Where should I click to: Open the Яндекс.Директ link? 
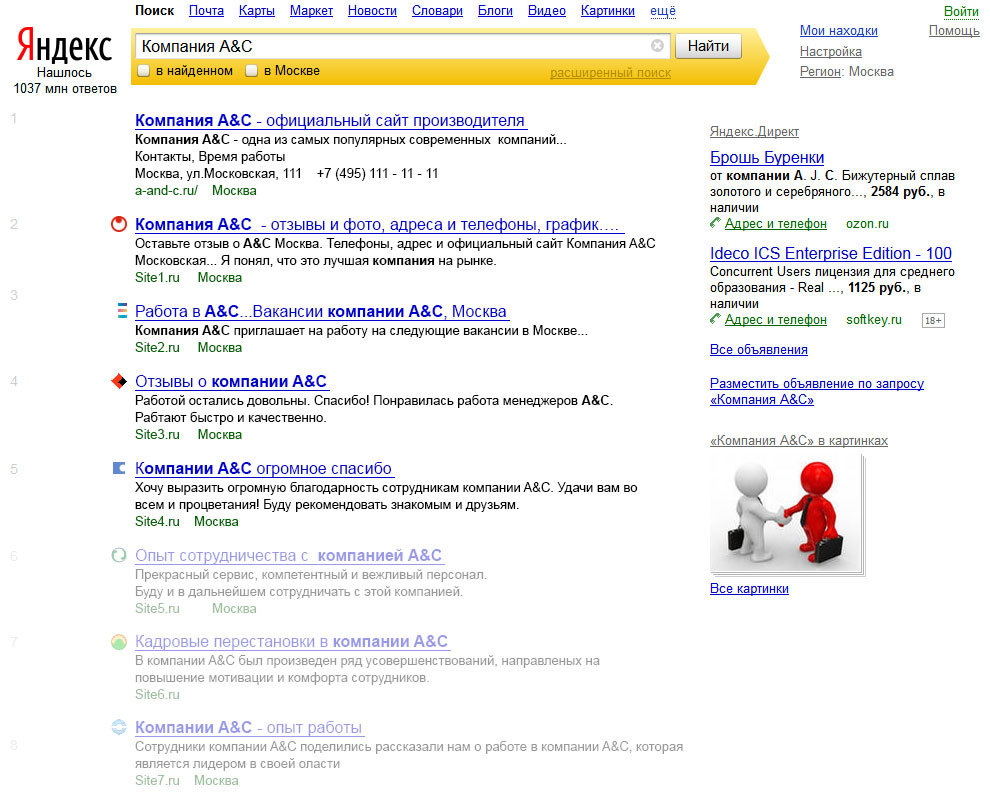[x=754, y=131]
